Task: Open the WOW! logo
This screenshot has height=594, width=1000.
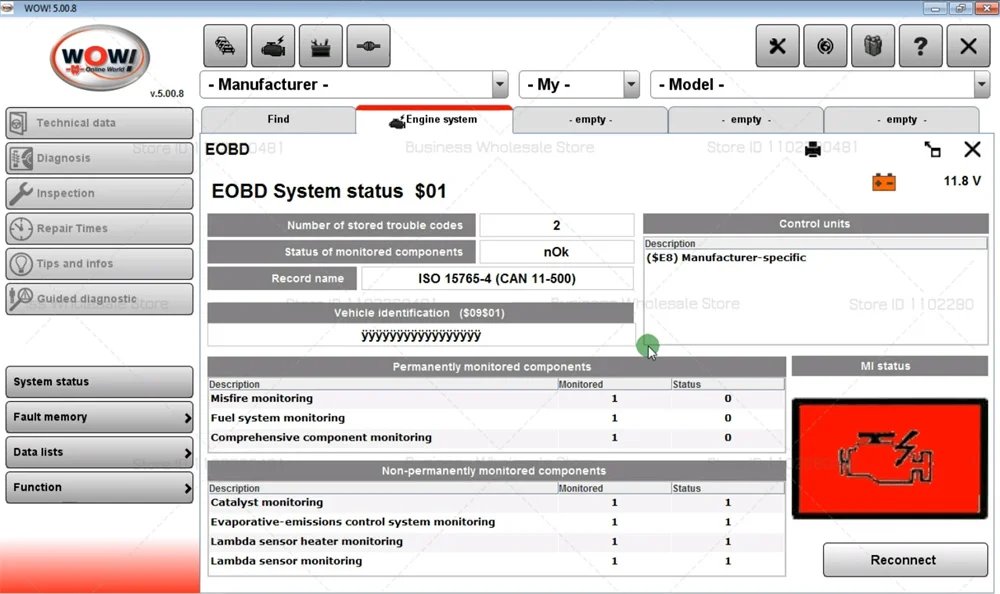Action: [100, 59]
